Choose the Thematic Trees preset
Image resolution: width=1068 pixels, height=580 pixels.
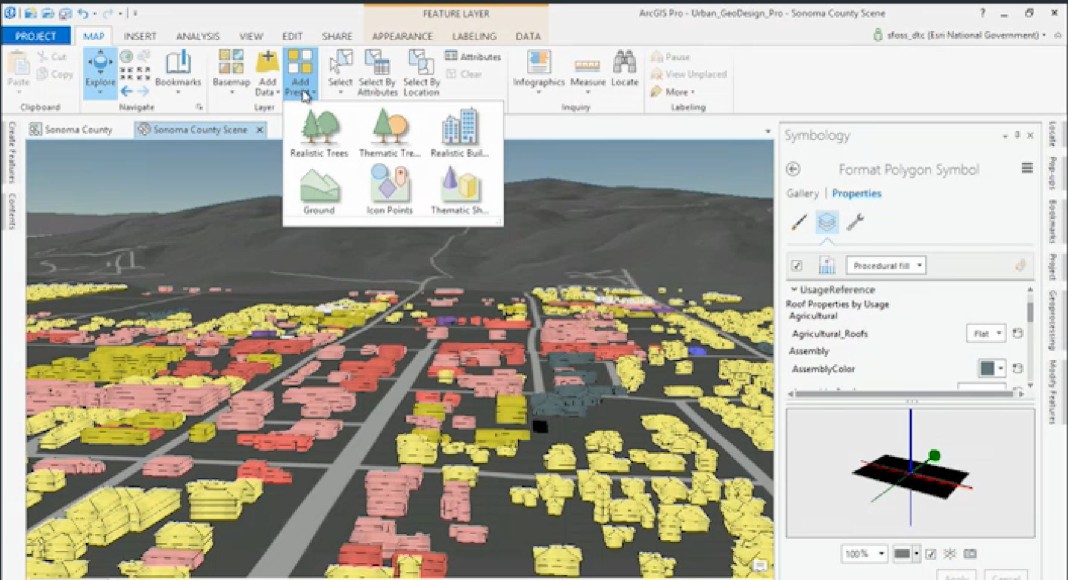click(x=390, y=133)
